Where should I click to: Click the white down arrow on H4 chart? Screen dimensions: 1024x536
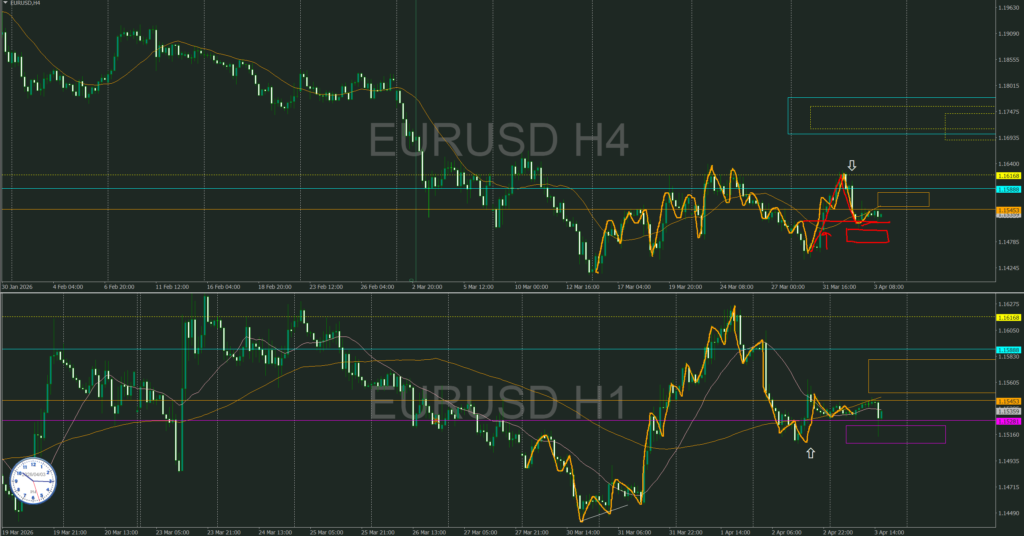[x=851, y=165]
